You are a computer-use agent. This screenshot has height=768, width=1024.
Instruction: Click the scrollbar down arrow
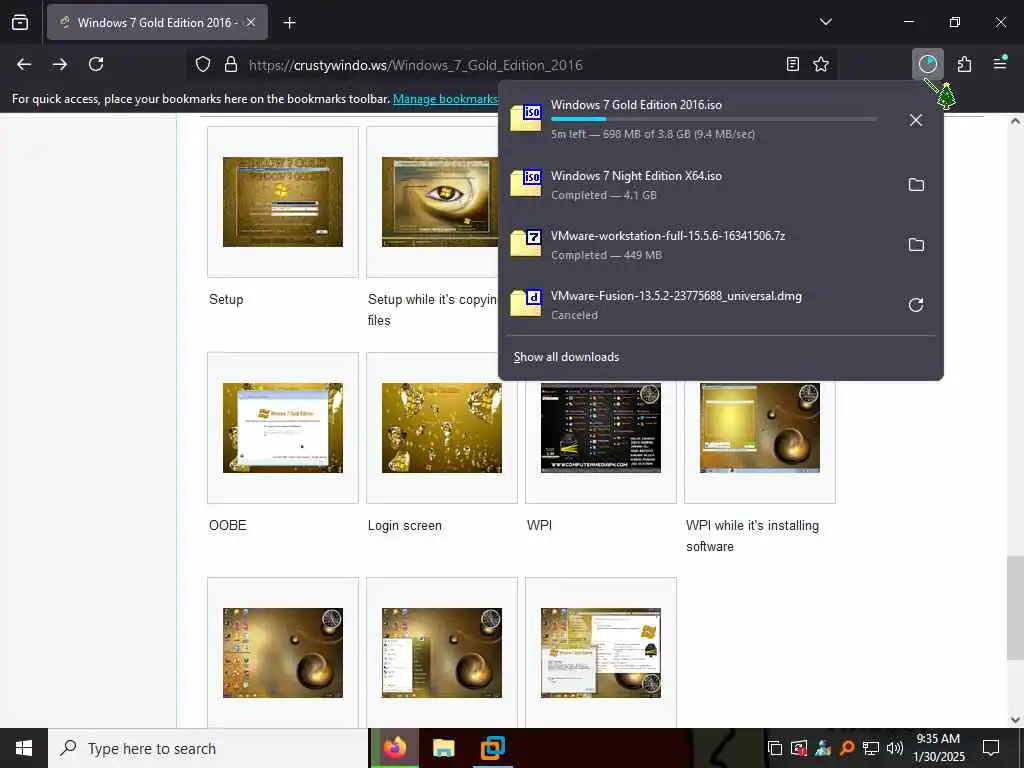[x=1015, y=720]
